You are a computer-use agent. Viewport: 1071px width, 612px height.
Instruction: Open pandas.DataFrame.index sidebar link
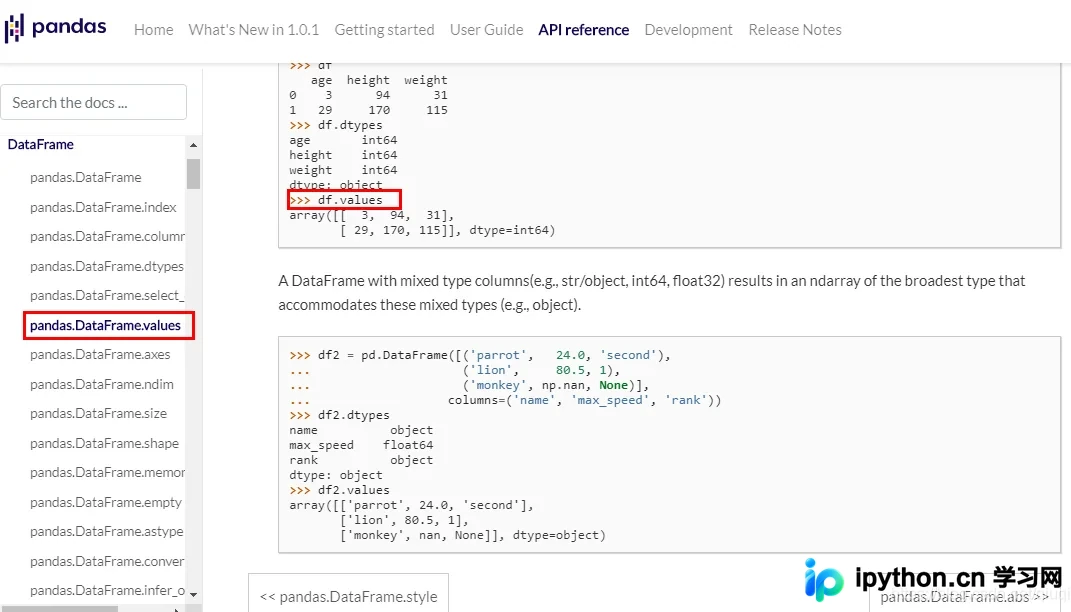pyautogui.click(x=103, y=207)
